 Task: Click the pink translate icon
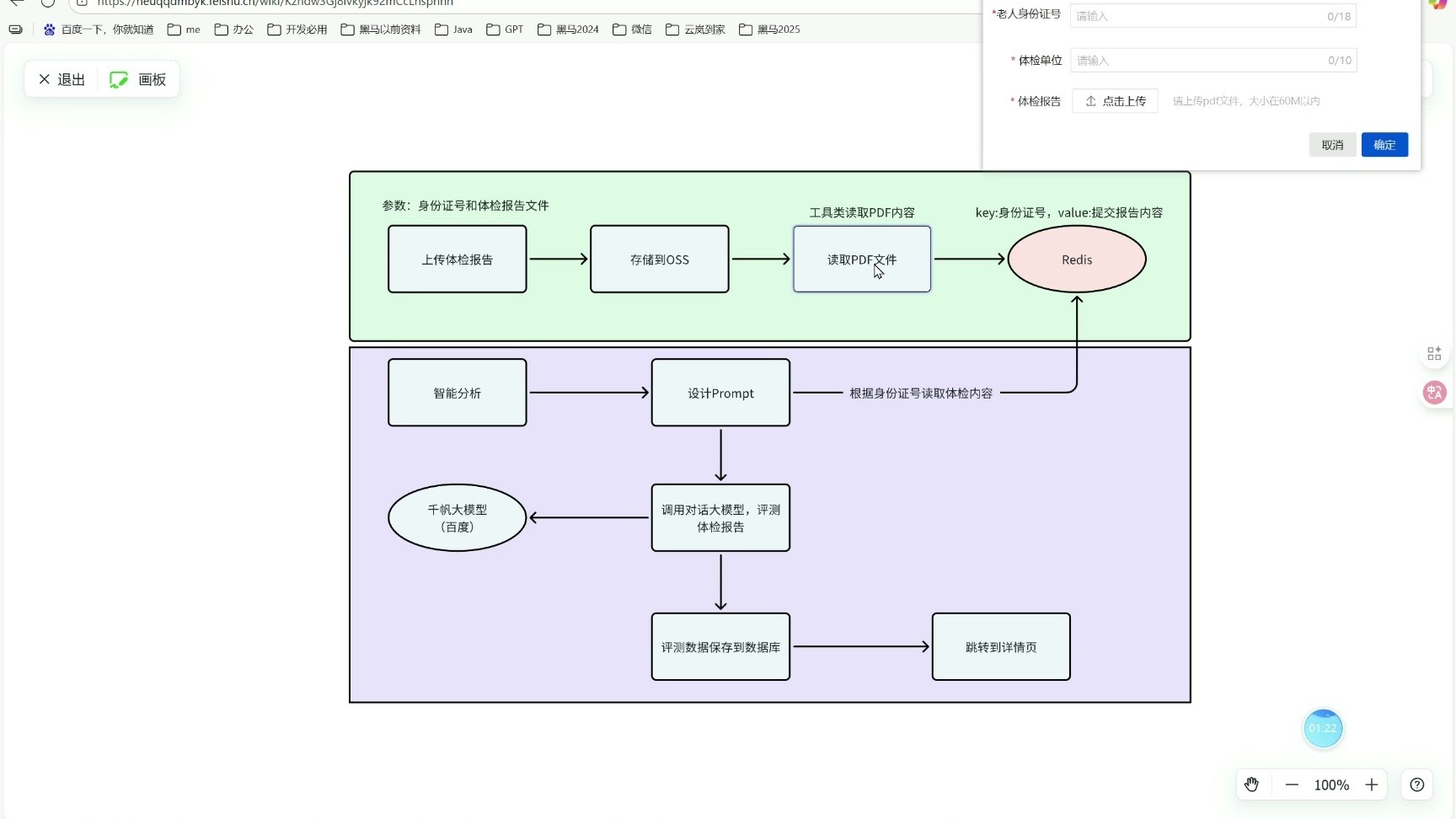tap(1434, 393)
